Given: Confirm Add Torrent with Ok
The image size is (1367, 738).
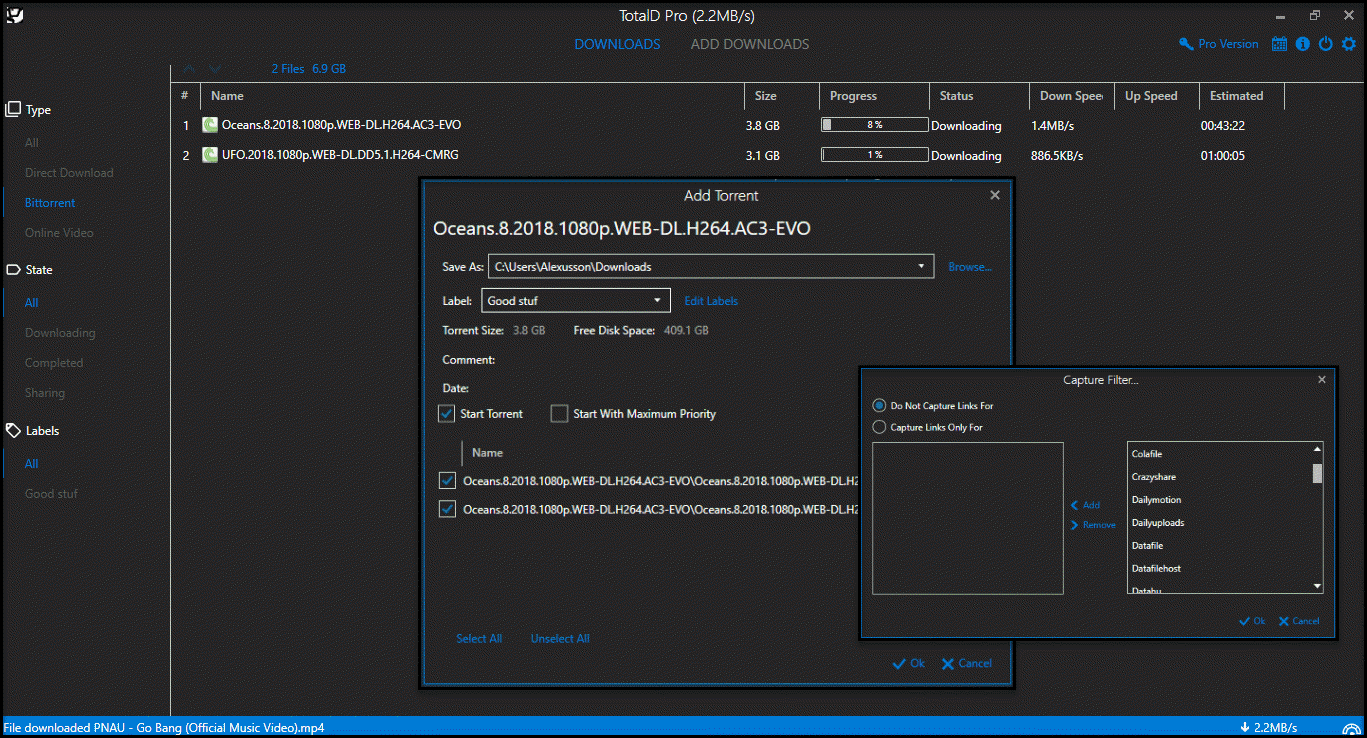Looking at the screenshot, I should pyautogui.click(x=909, y=663).
